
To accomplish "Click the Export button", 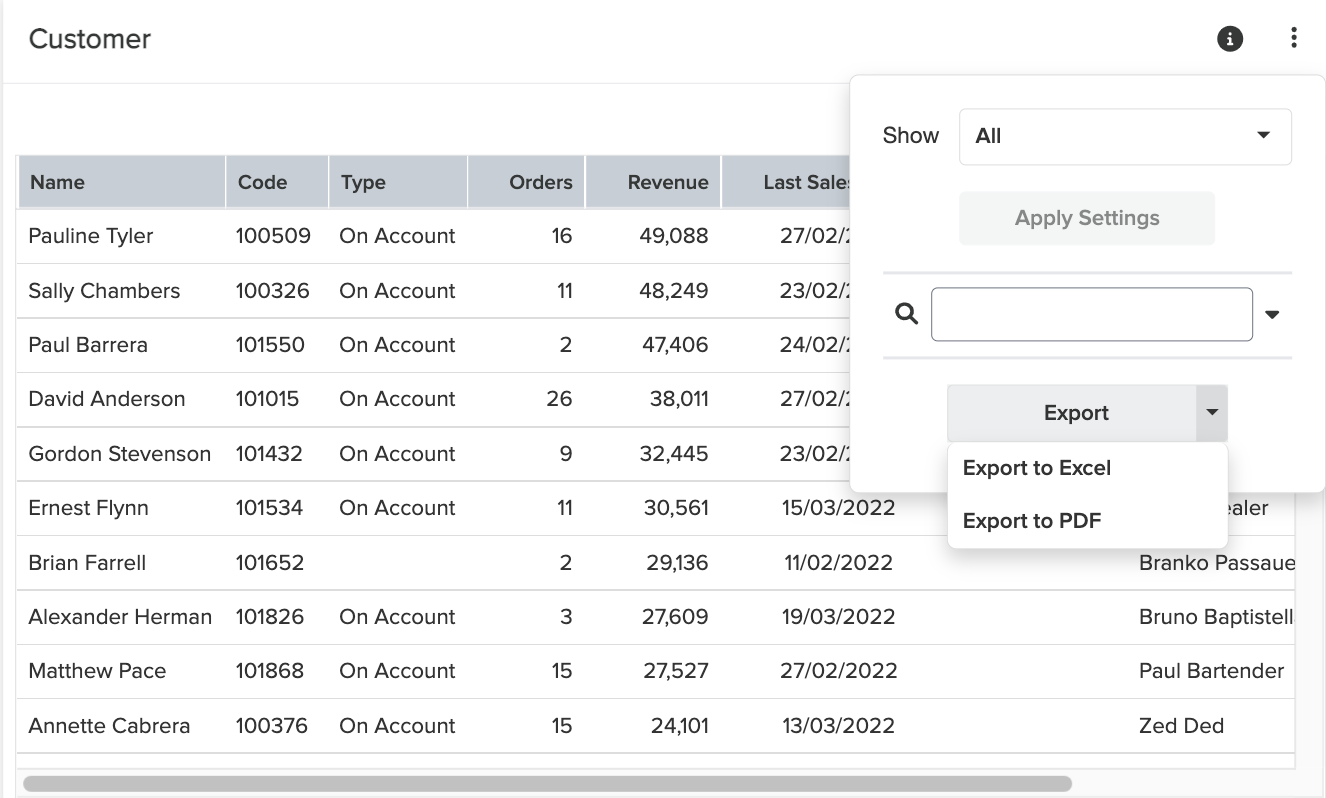I will 1072,413.
